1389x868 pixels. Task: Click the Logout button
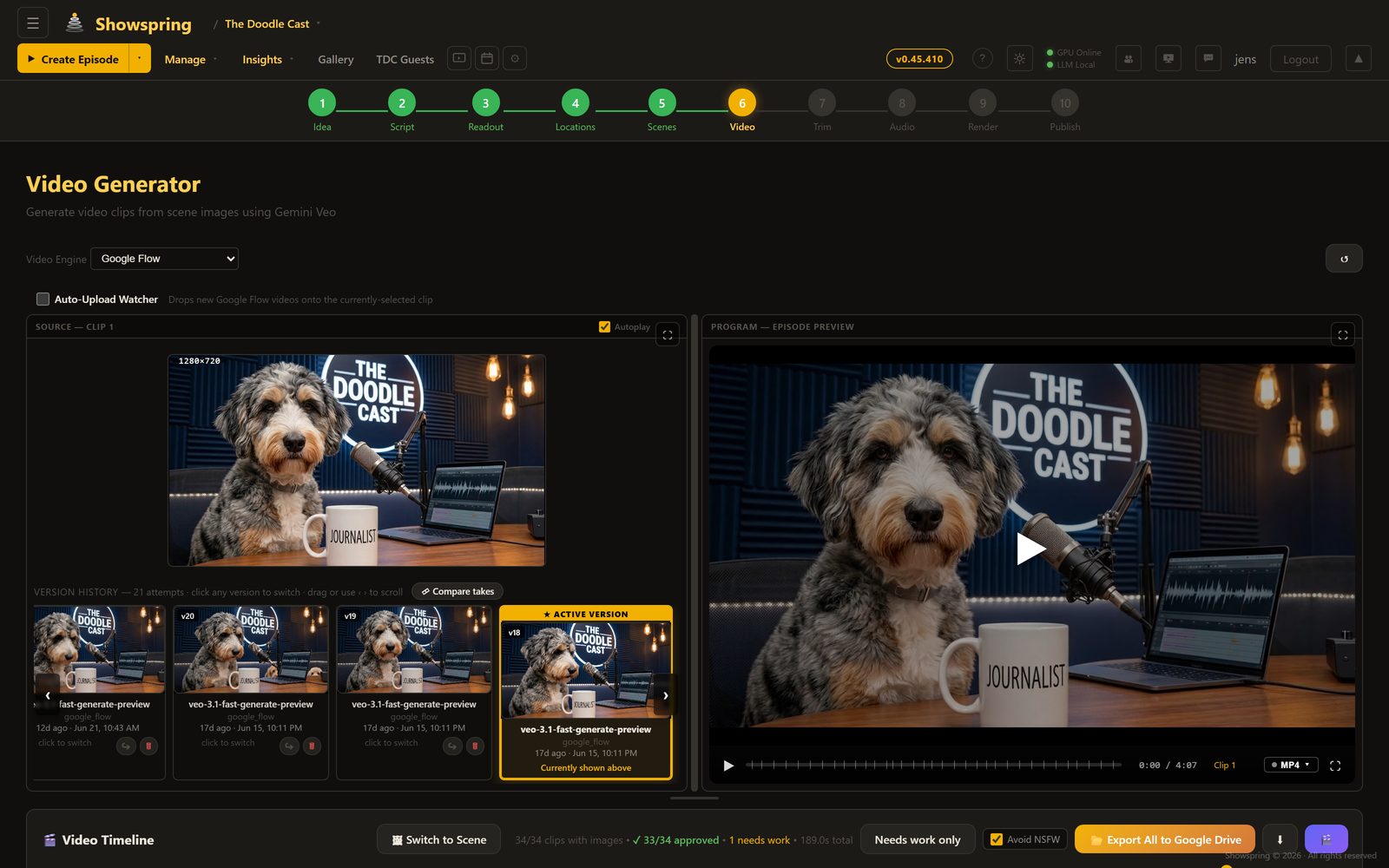1300,59
